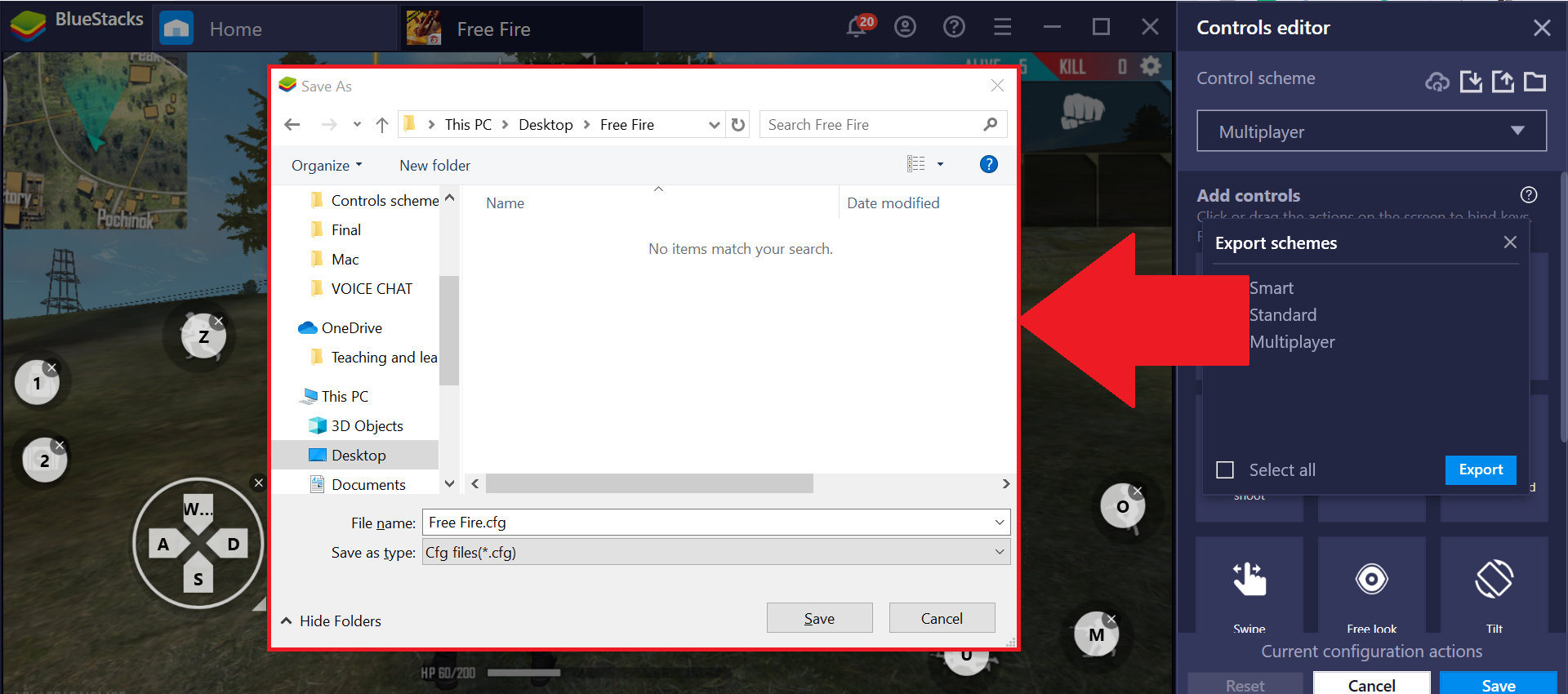Open the controls folder icon in Controls editor

tap(1535, 81)
